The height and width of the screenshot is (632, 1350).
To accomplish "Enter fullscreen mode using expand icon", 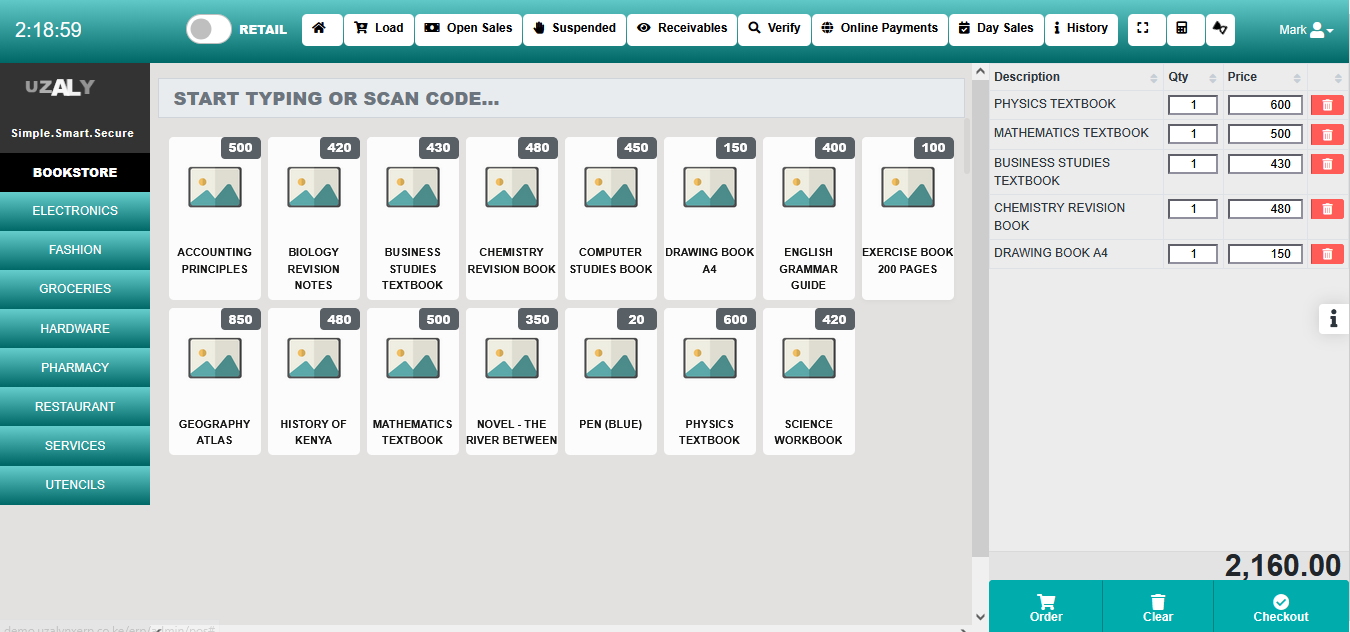I will 1144,29.
